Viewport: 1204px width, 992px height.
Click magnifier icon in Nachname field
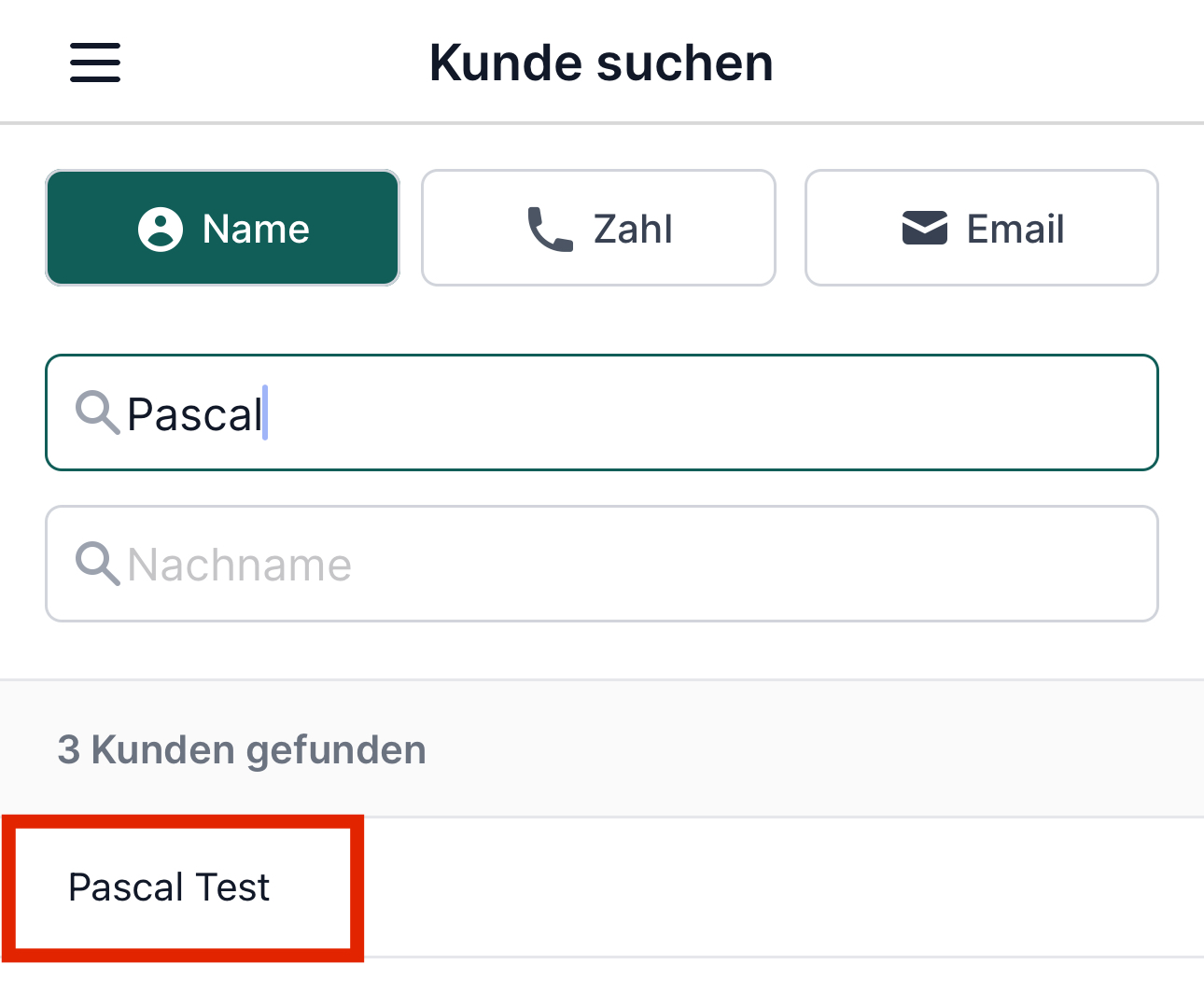tap(97, 564)
